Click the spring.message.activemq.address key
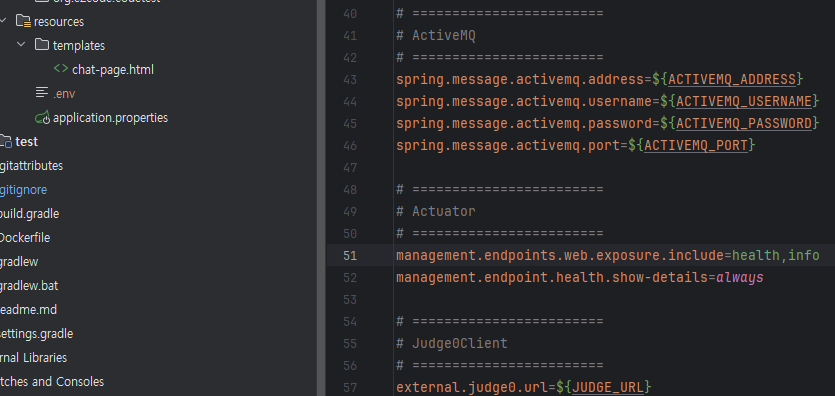The height and width of the screenshot is (396, 835). (x=520, y=80)
